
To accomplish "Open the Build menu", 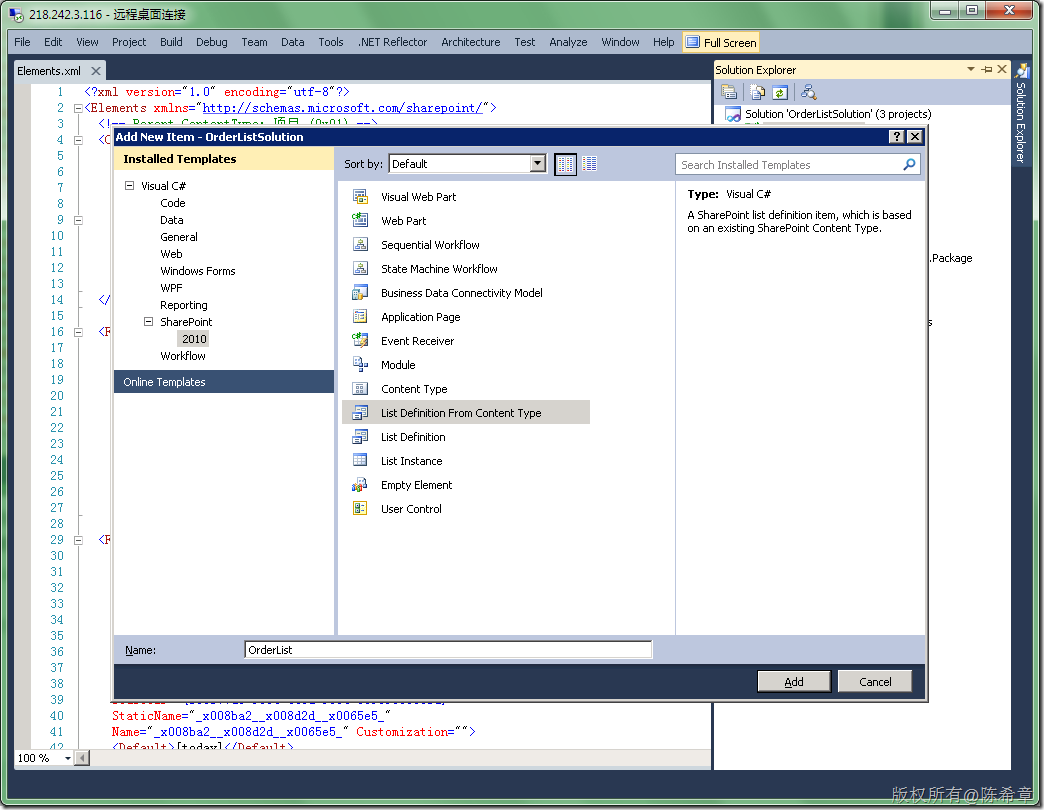I will point(171,42).
